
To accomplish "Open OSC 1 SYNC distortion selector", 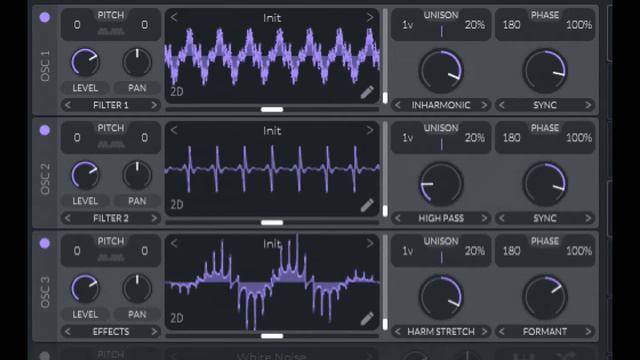I will tap(545, 105).
